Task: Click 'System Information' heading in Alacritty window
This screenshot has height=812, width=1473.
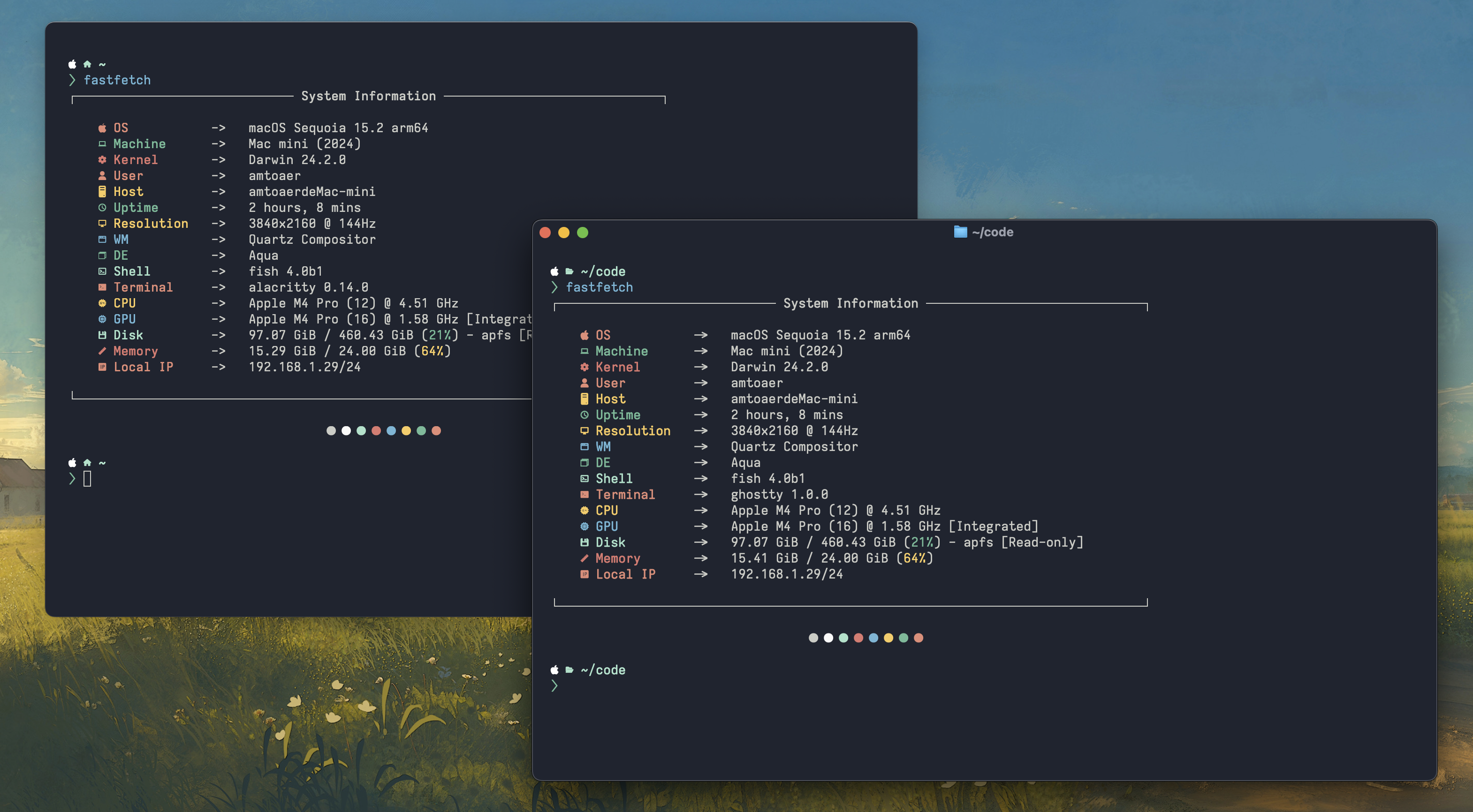Action: [368, 96]
